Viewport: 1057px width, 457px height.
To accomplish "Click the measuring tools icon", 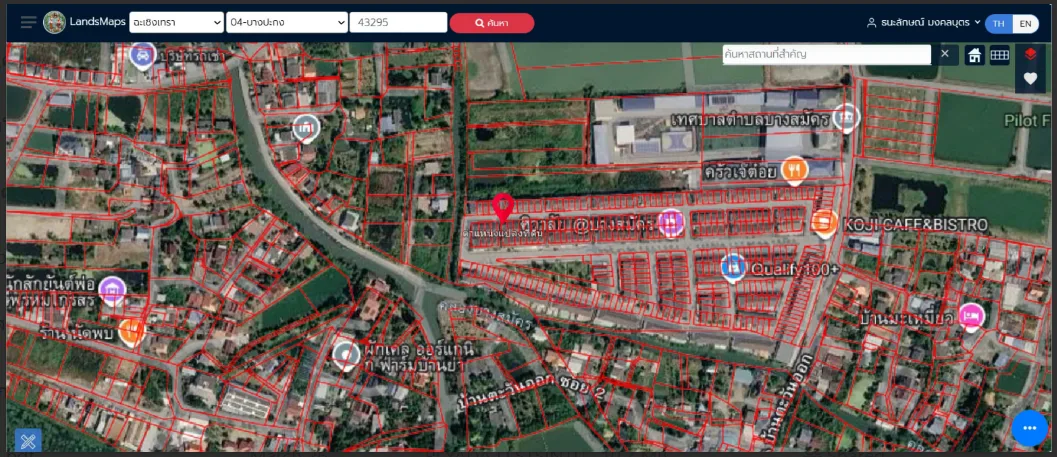I will click(28, 441).
